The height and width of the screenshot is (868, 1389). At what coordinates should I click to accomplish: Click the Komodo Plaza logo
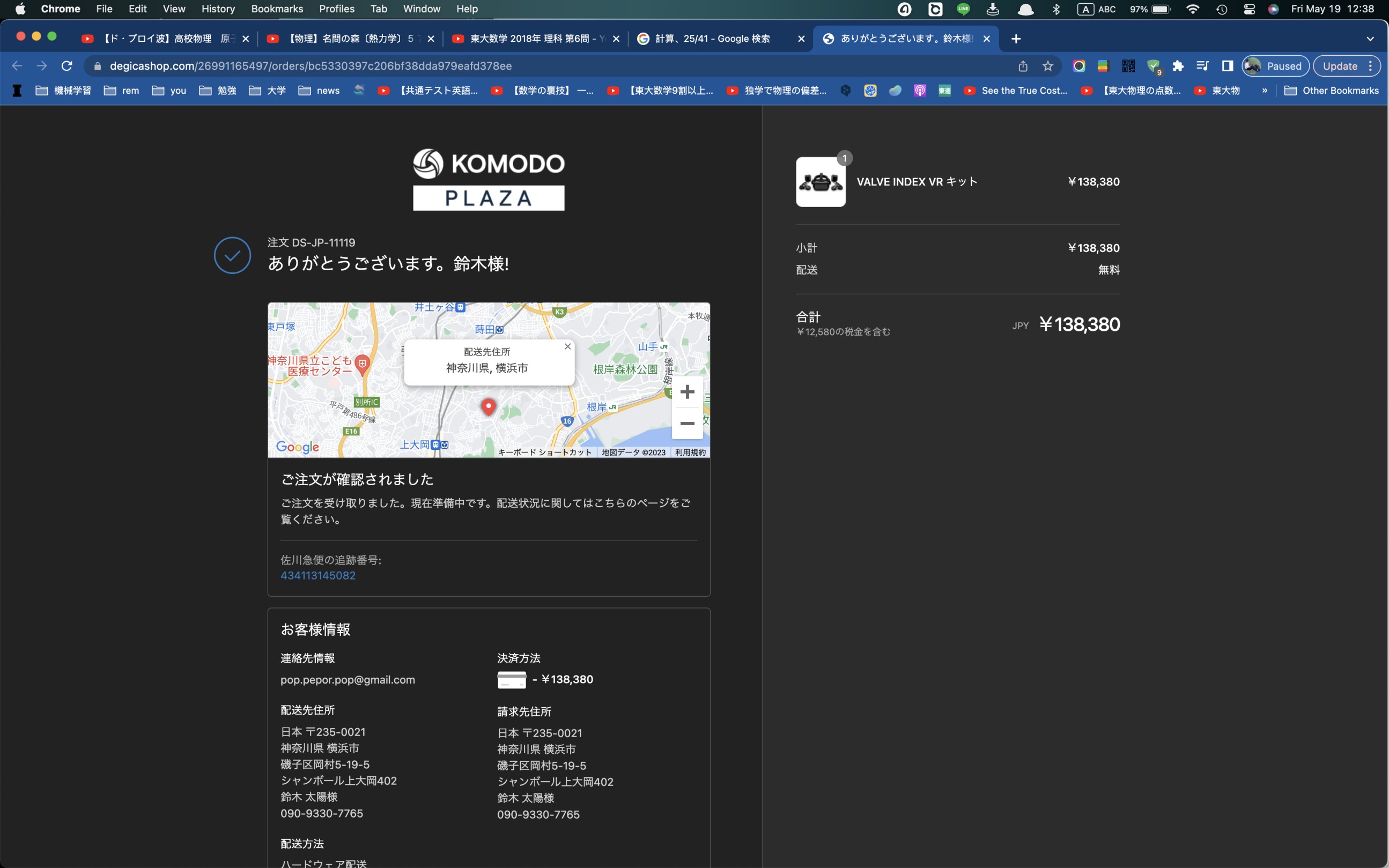click(489, 180)
